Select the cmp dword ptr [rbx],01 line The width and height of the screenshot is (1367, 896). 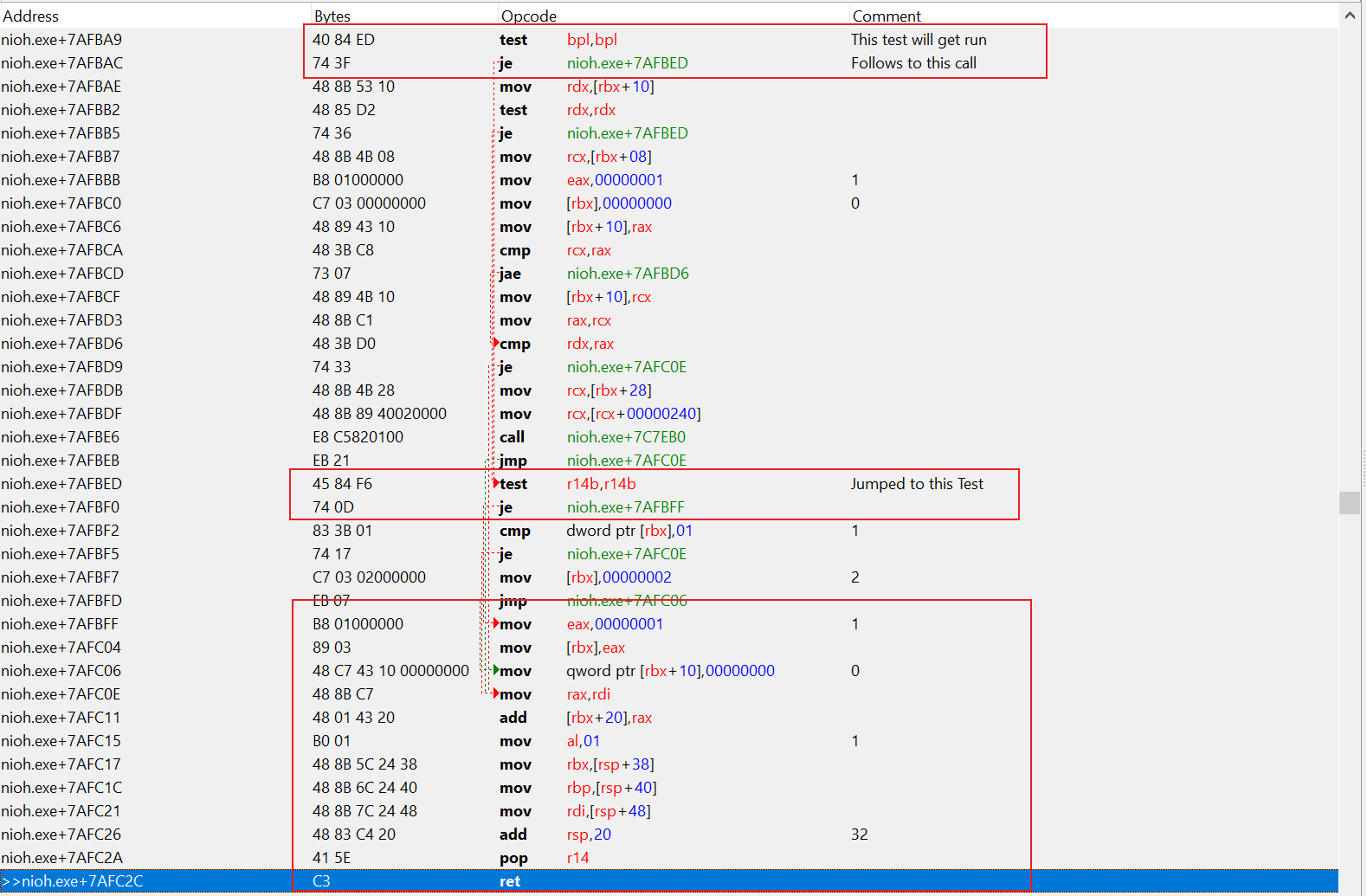click(x=629, y=531)
